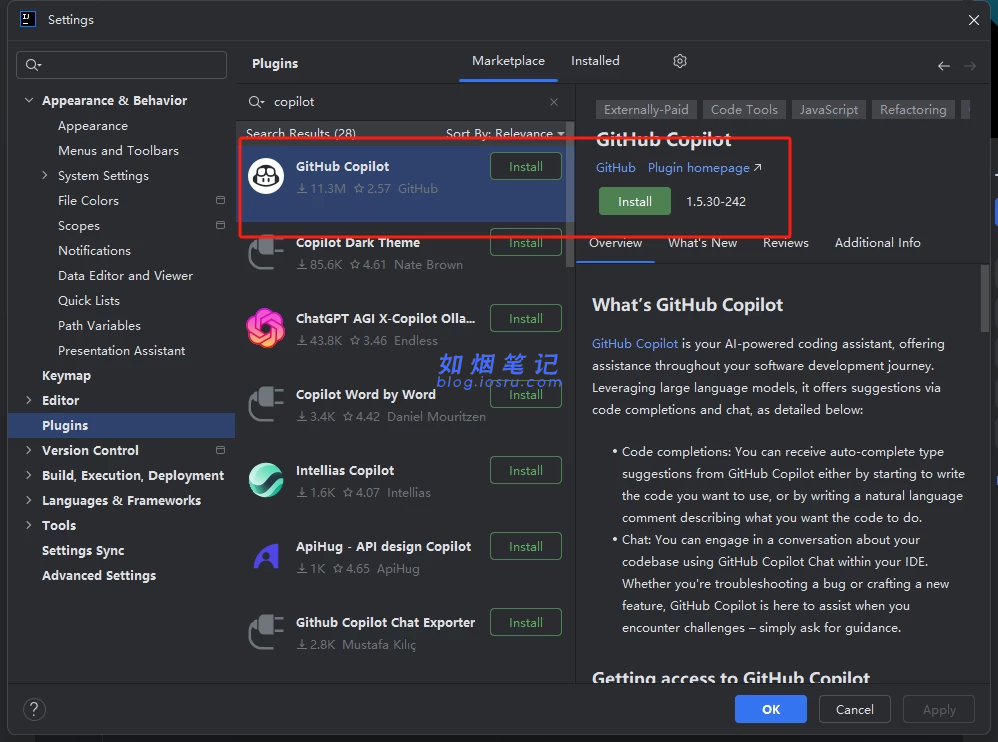Open the Additional Info tab
The height and width of the screenshot is (742, 998).
click(x=877, y=242)
